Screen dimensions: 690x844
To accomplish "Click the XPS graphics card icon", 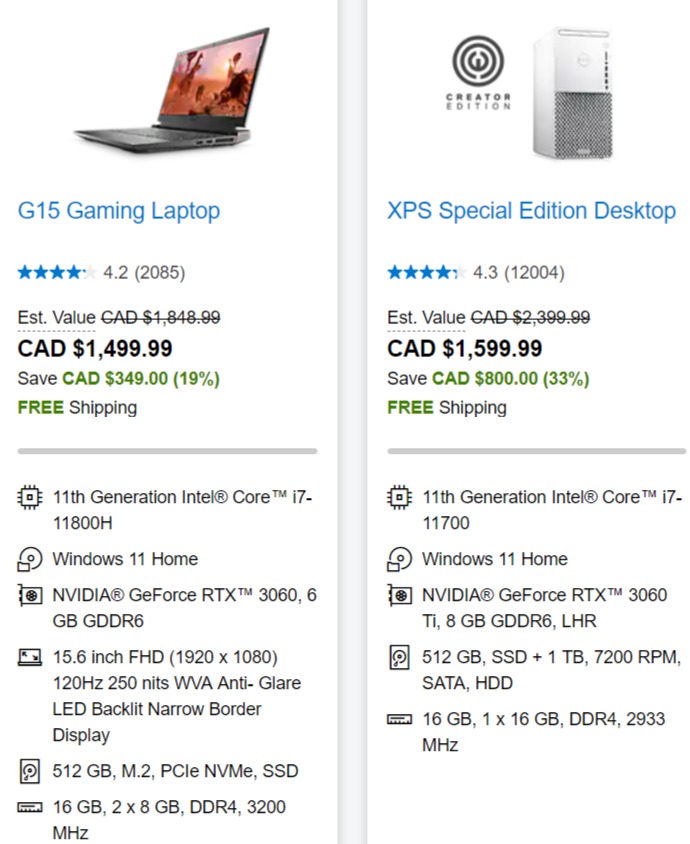I will point(400,595).
